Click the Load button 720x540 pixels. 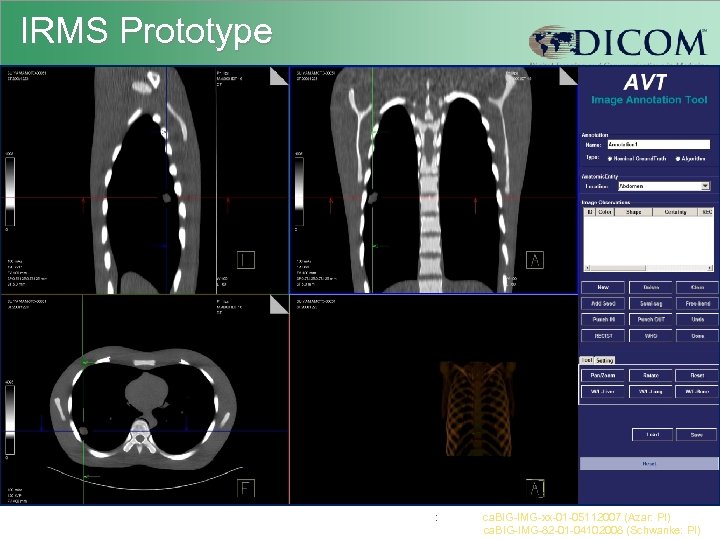pyautogui.click(x=652, y=434)
